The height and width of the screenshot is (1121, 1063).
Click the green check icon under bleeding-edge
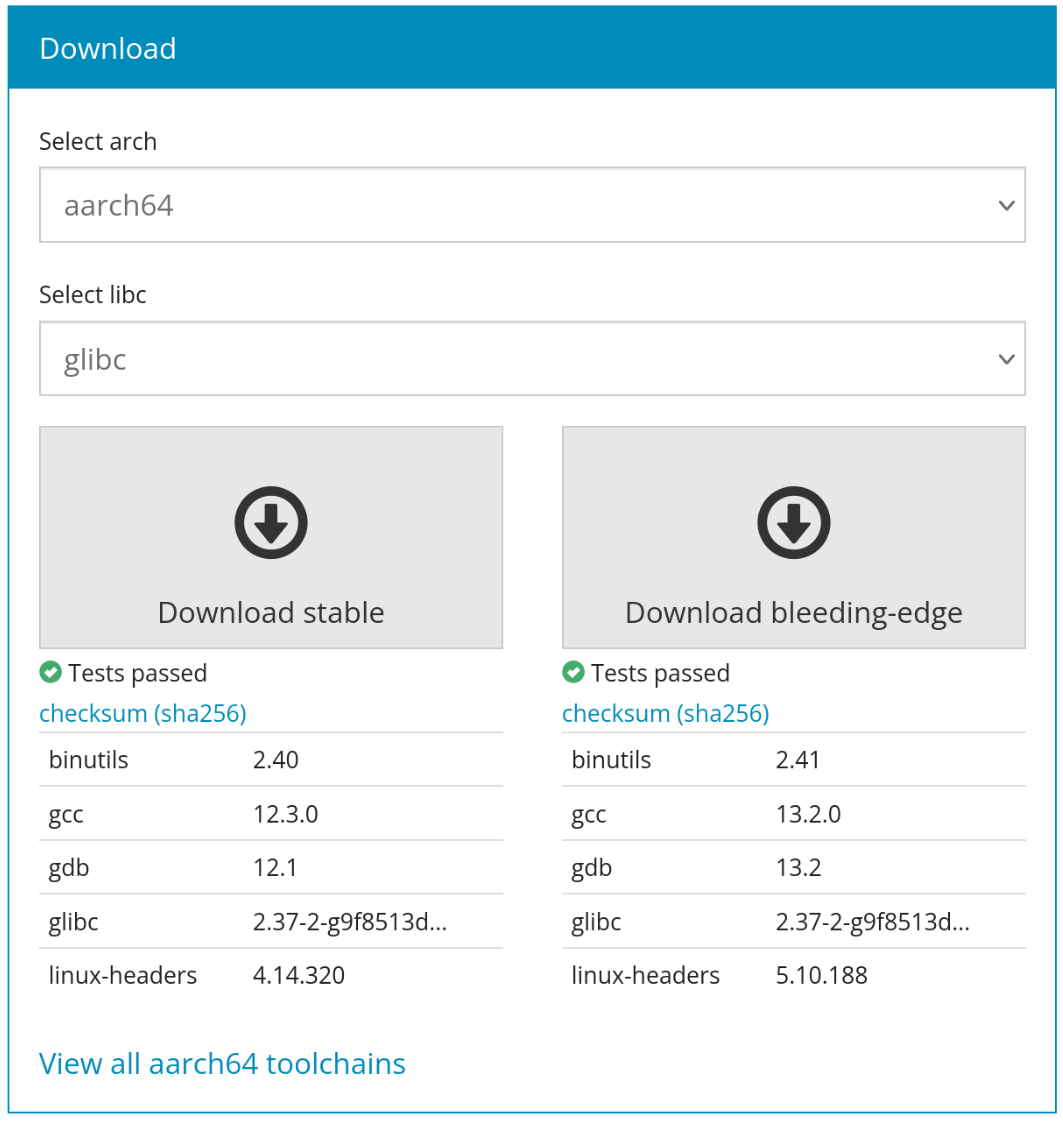573,672
